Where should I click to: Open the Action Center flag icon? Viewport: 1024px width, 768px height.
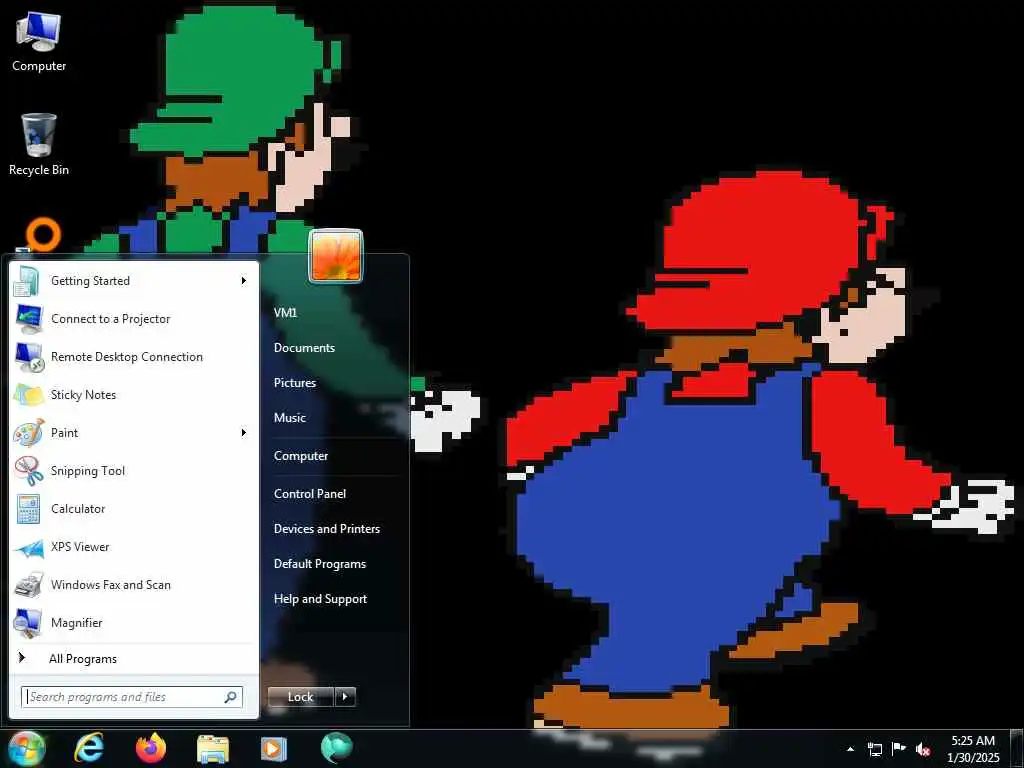coord(899,749)
